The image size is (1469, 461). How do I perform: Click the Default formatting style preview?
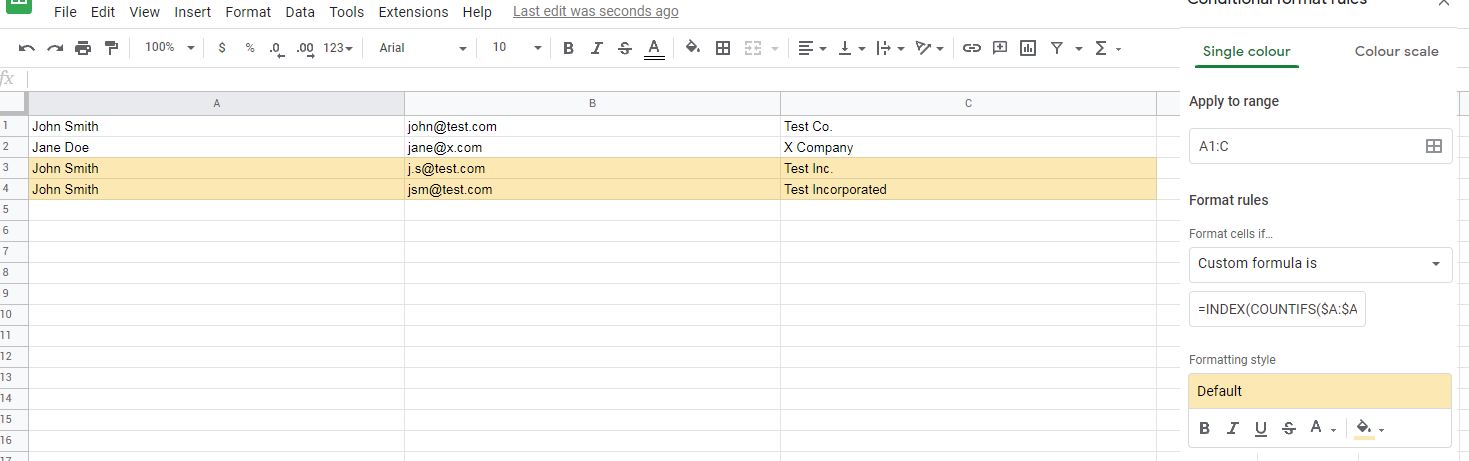[x=1320, y=391]
